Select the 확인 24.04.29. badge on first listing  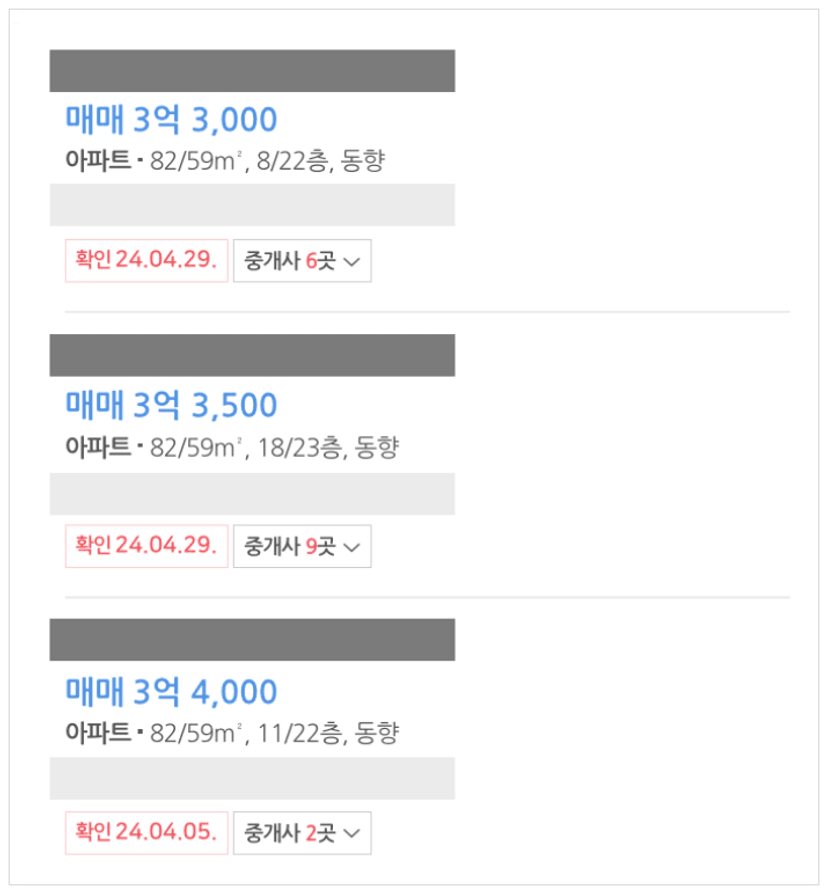147,261
